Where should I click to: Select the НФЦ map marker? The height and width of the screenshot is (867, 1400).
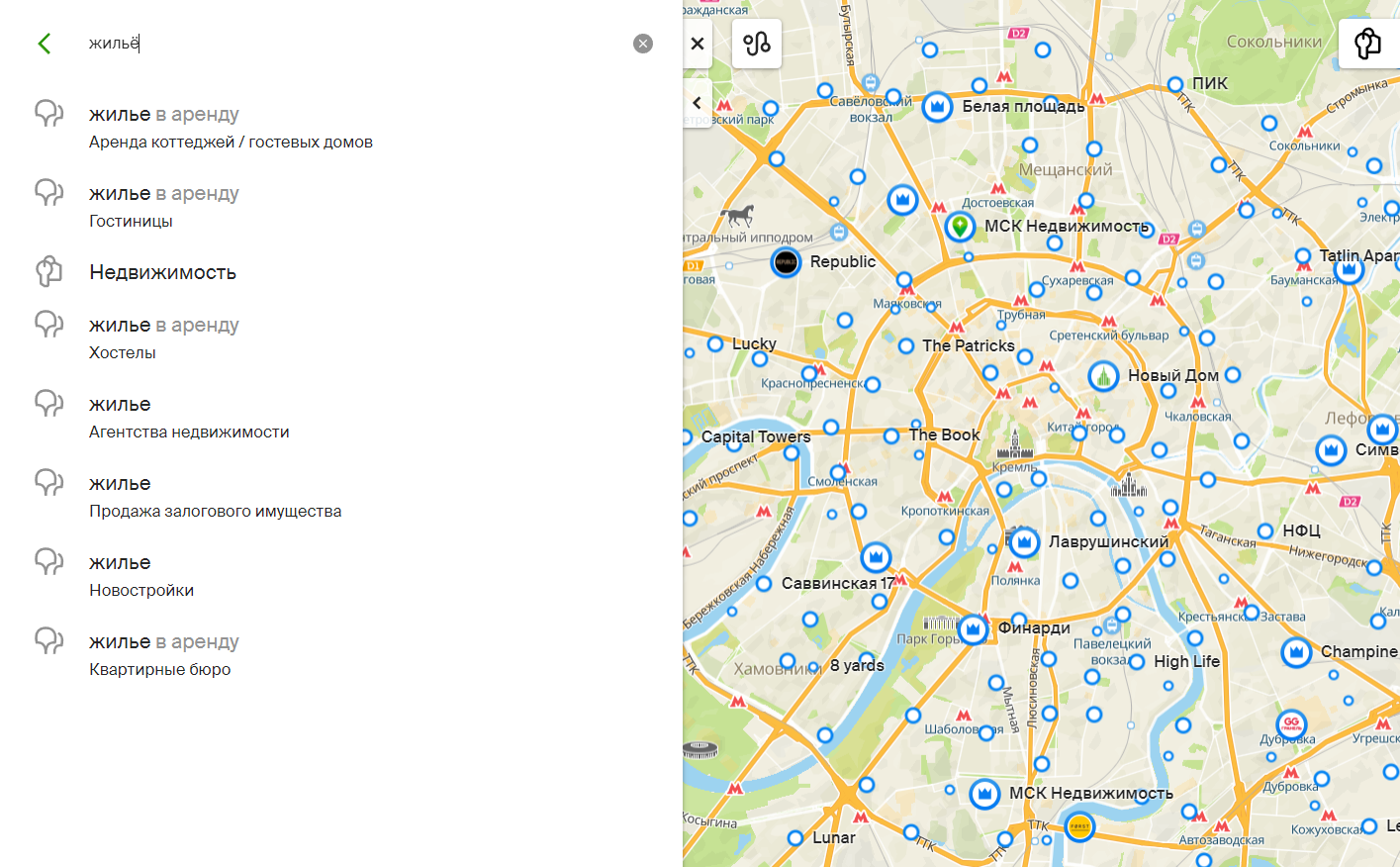pos(1265,530)
